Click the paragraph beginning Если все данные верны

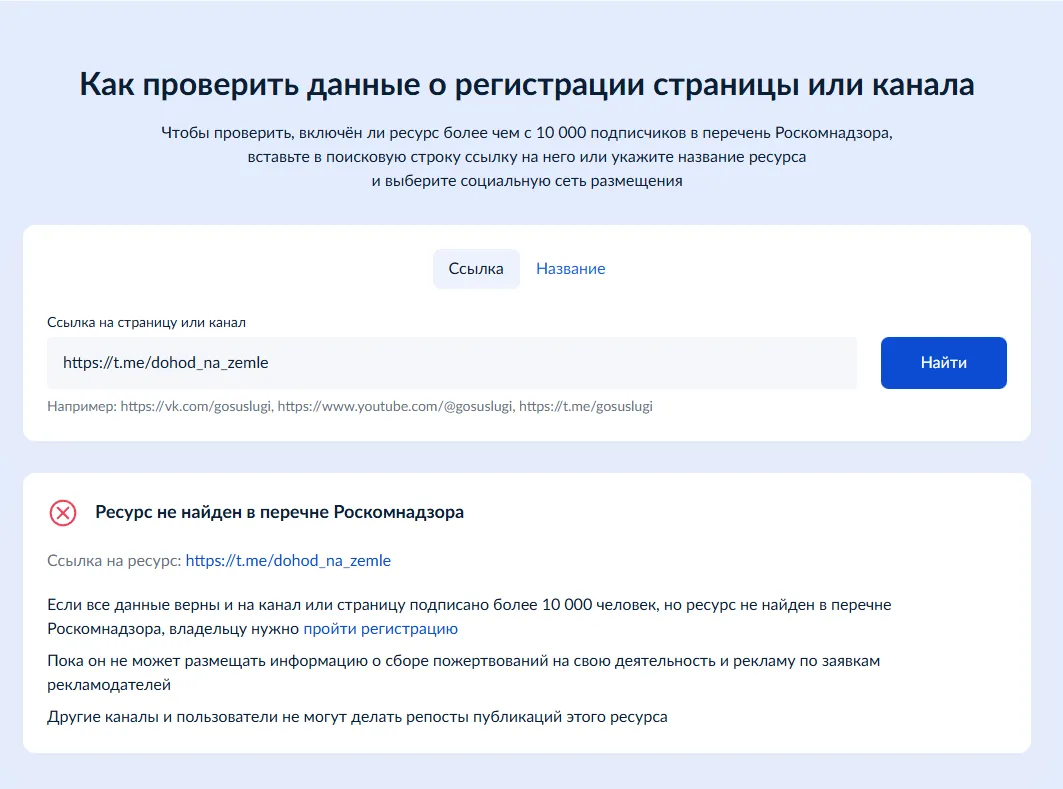(469, 616)
